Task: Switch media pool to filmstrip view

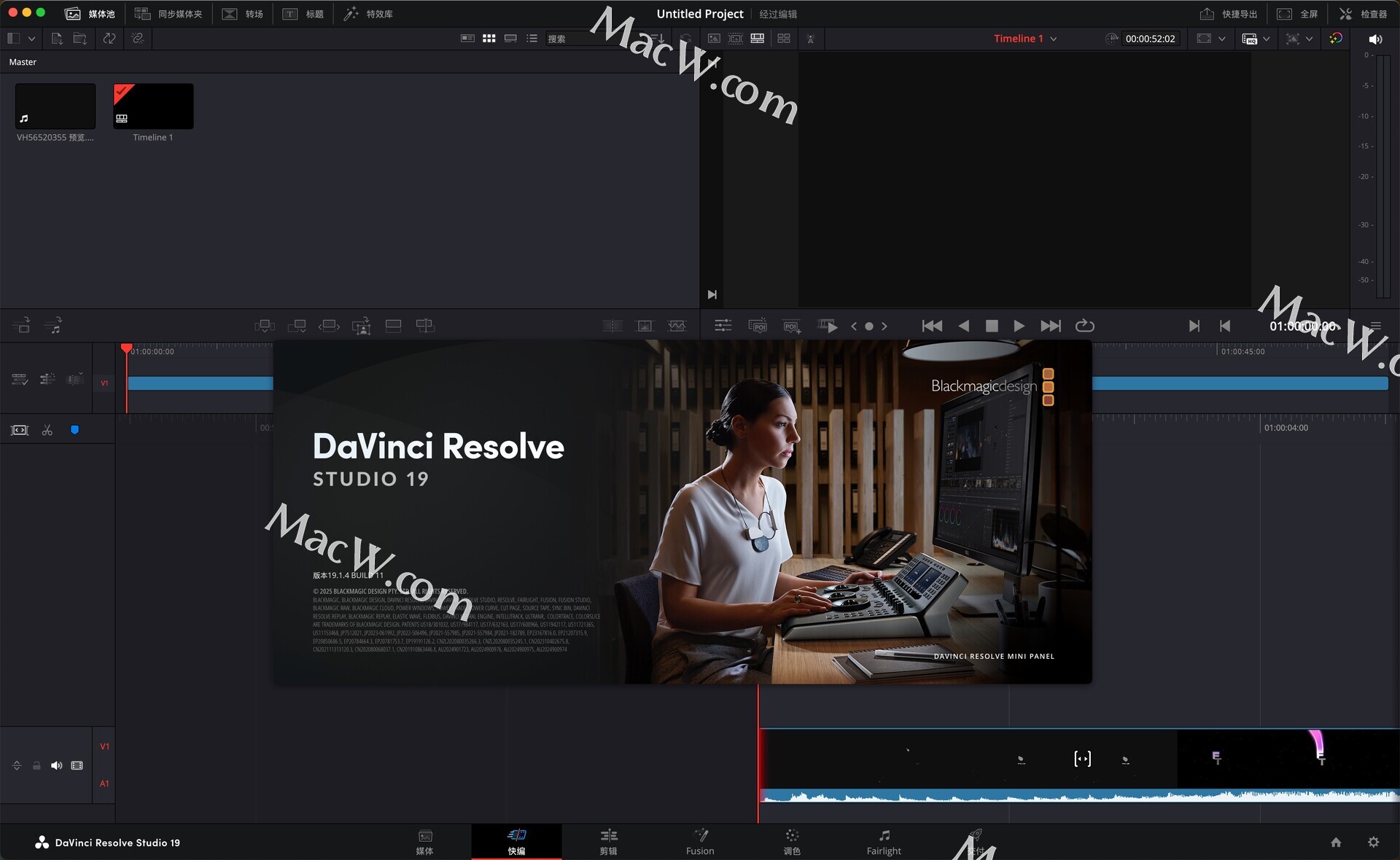Action: coord(510,38)
